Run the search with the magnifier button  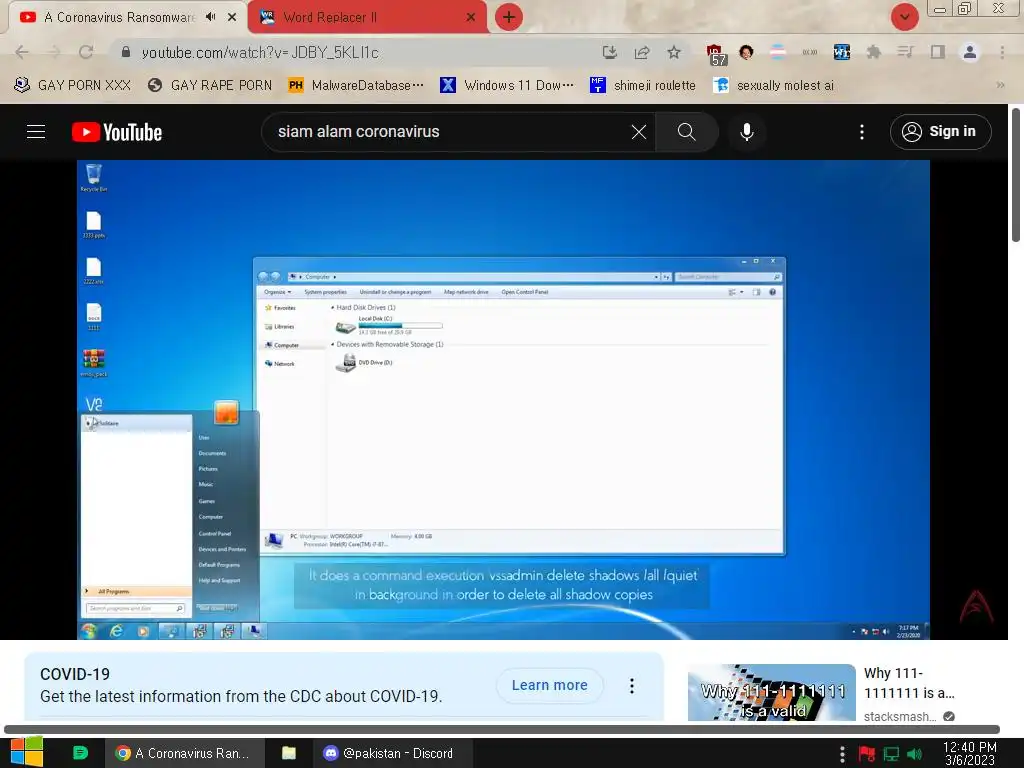coord(686,132)
